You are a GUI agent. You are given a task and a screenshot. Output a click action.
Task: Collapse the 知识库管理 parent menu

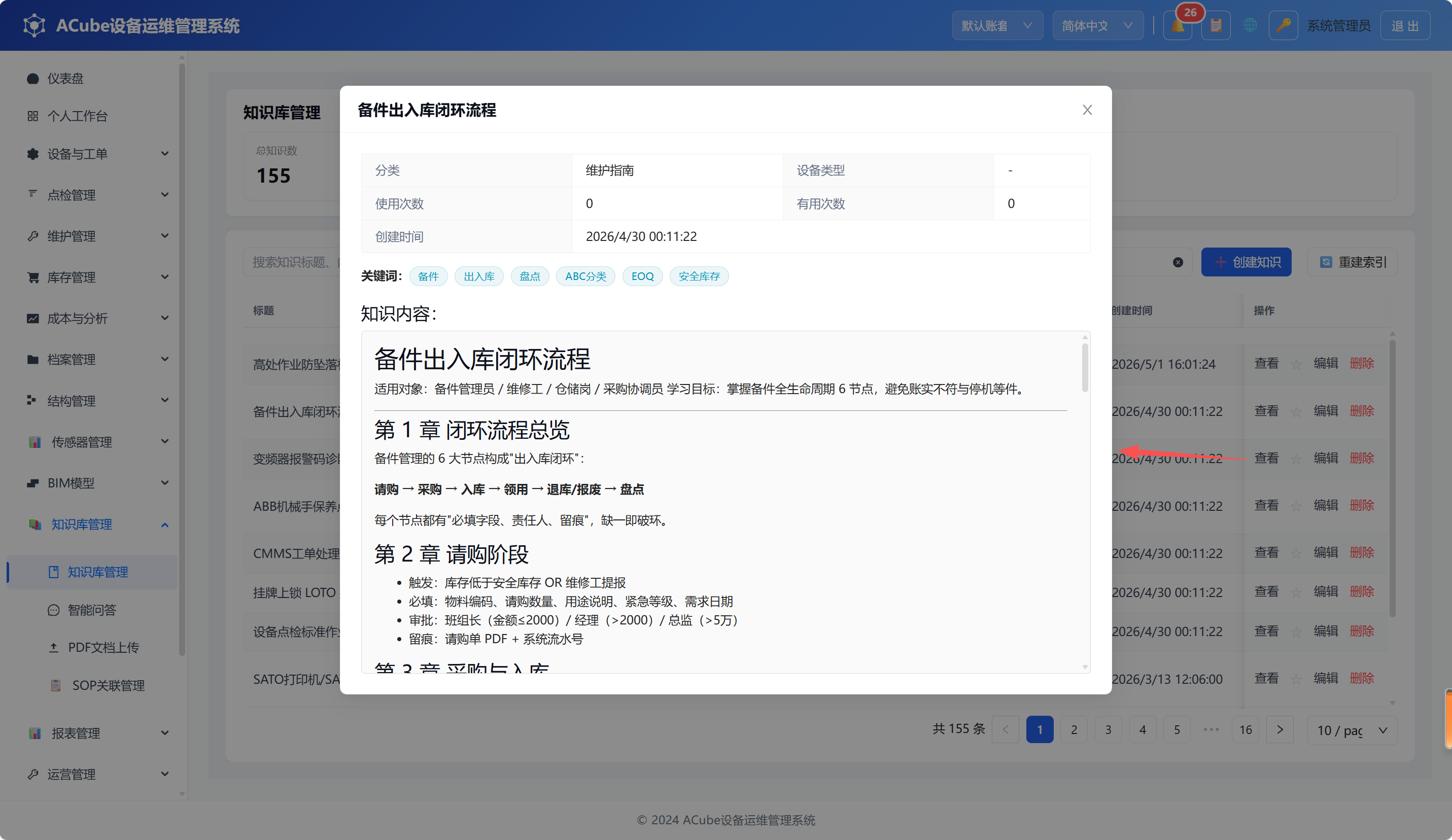coord(97,524)
